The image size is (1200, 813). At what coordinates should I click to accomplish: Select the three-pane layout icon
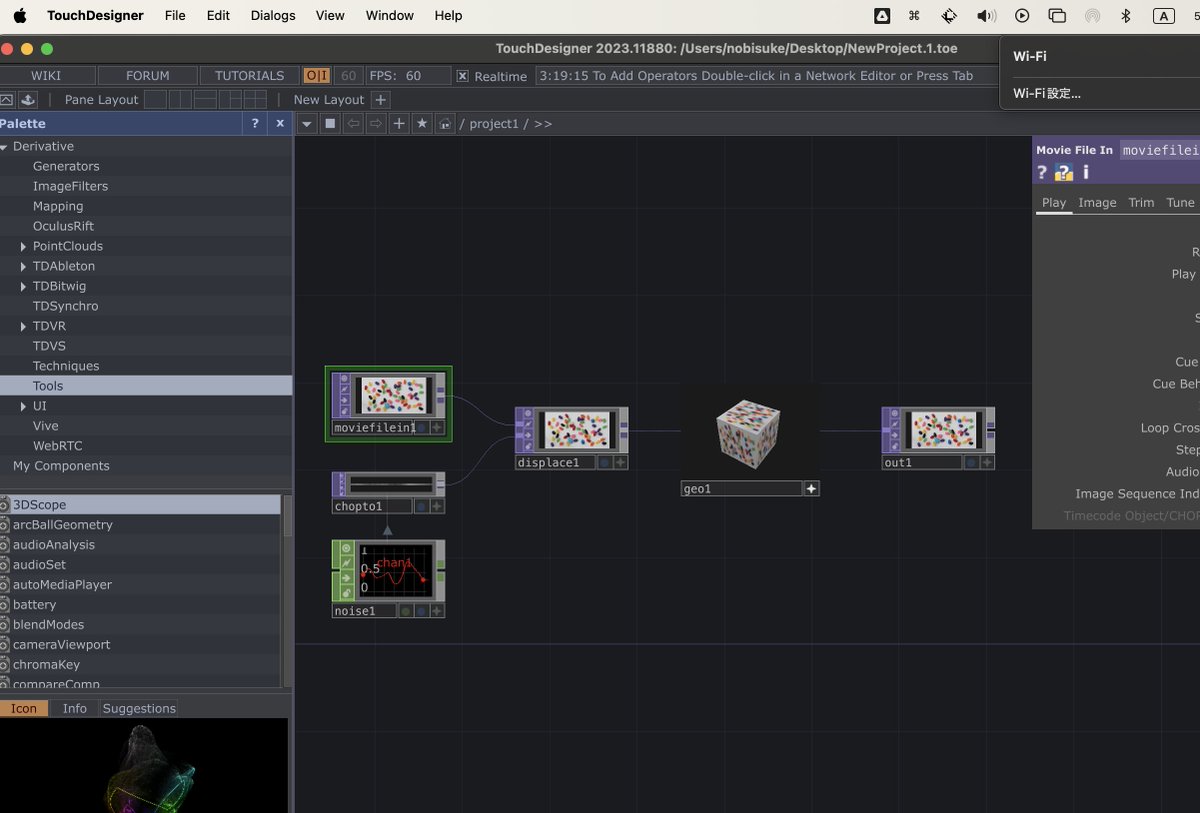[230, 100]
